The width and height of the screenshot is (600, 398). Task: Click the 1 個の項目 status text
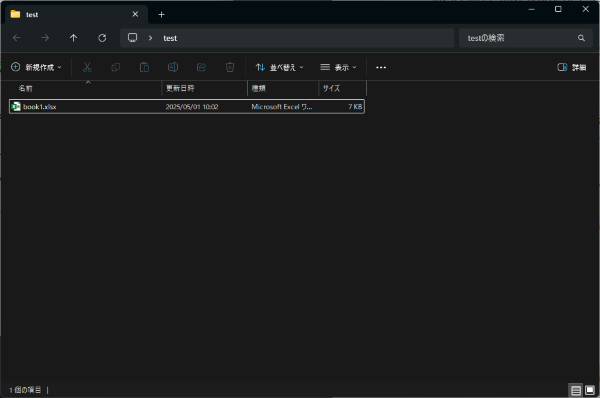(x=25, y=390)
